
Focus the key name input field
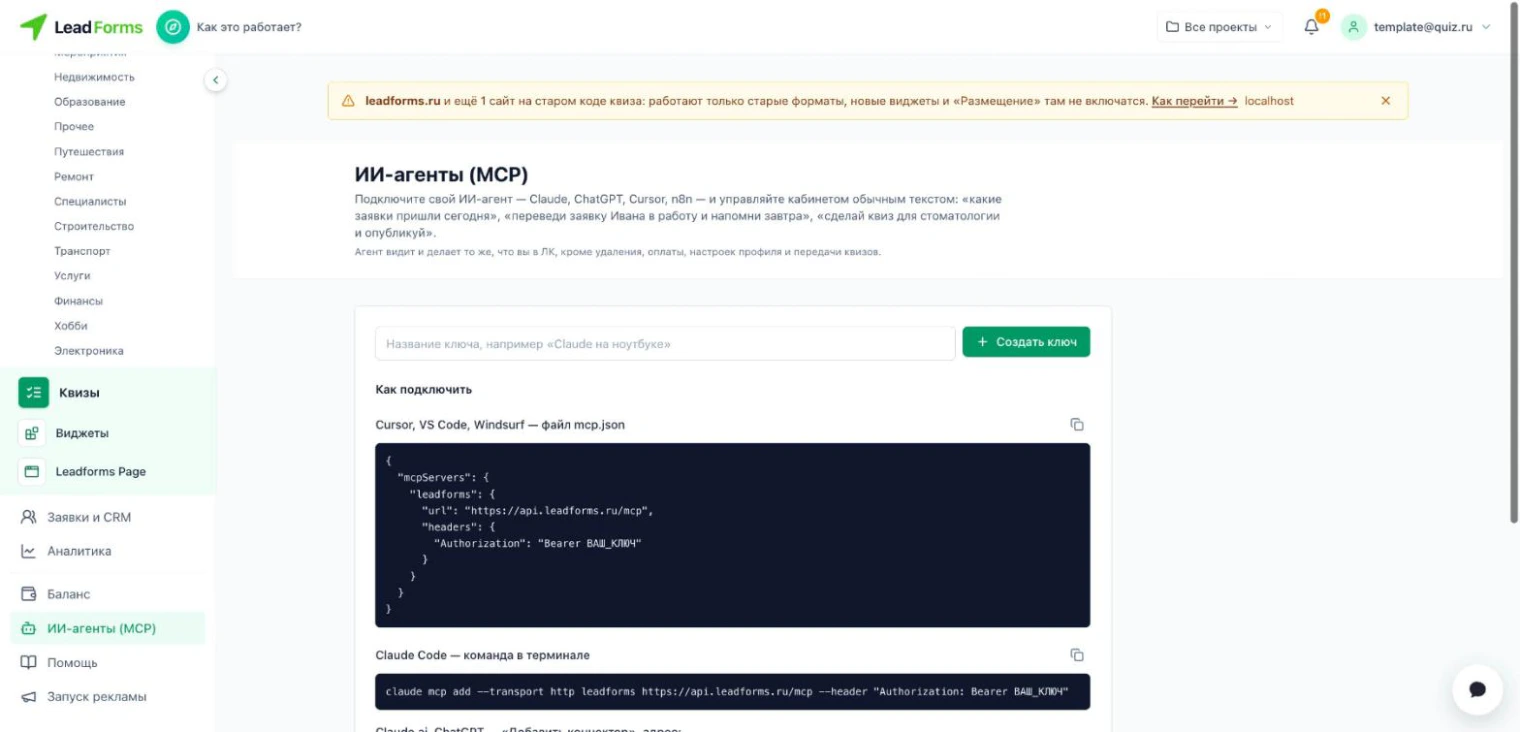click(x=665, y=343)
